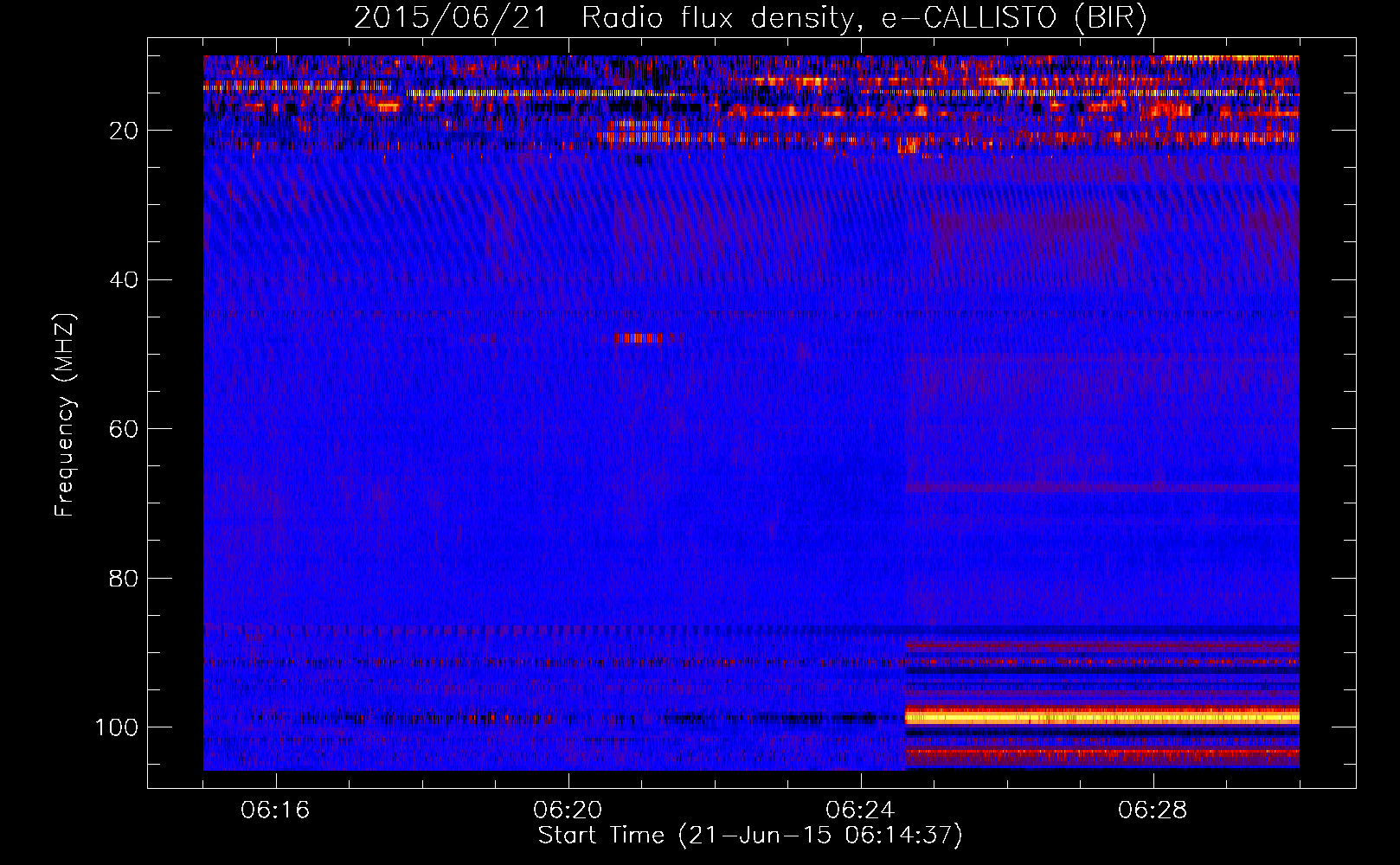Click the short red burst near 48 MHz
Image resolution: width=1400 pixels, height=865 pixels.
click(639, 338)
